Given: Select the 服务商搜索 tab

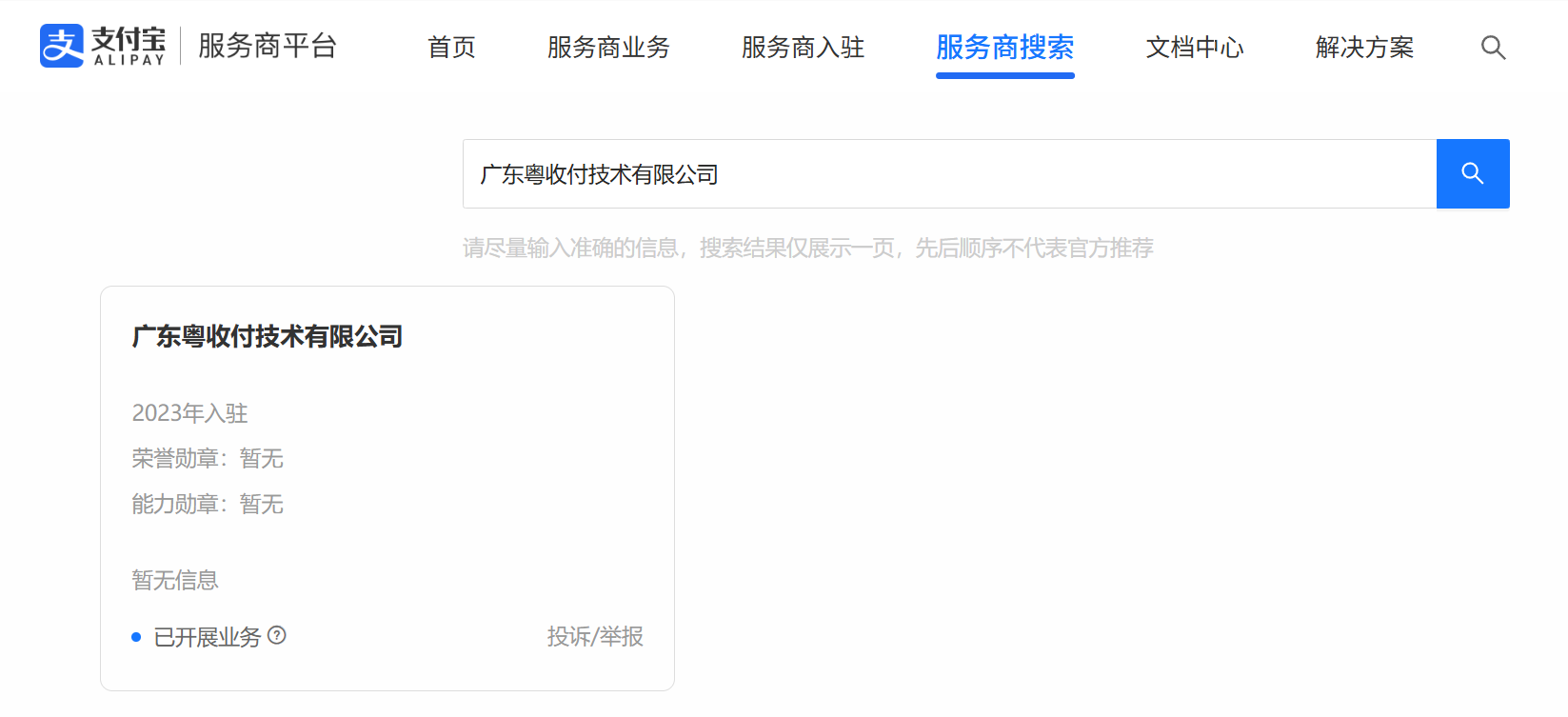Looking at the screenshot, I should click(x=1005, y=48).
